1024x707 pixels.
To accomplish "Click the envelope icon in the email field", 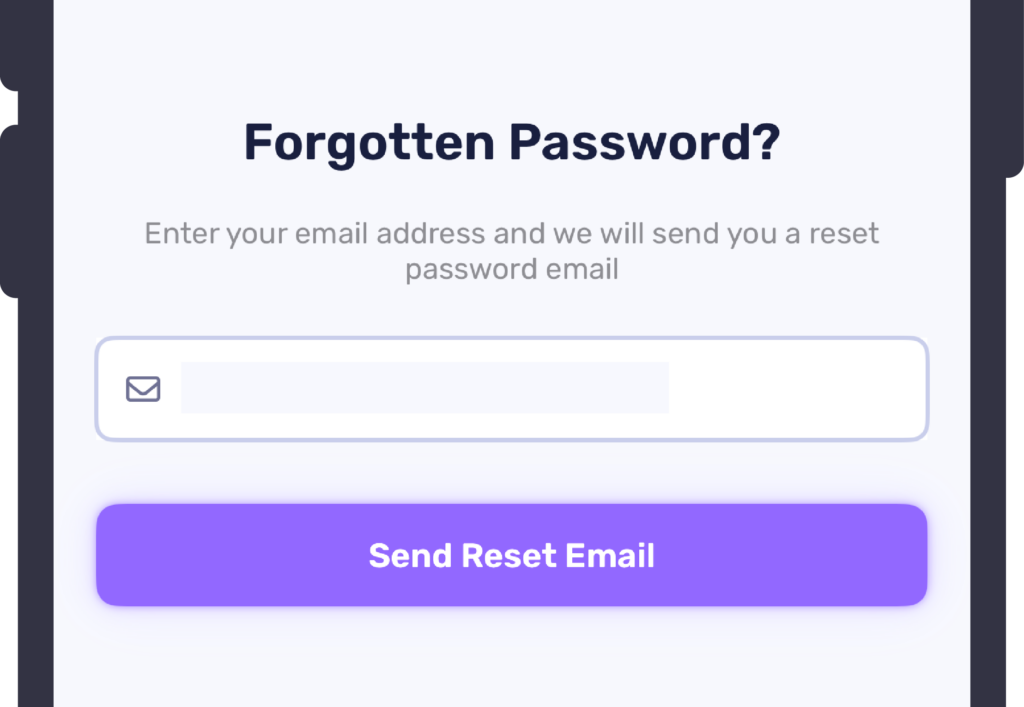I will [143, 388].
